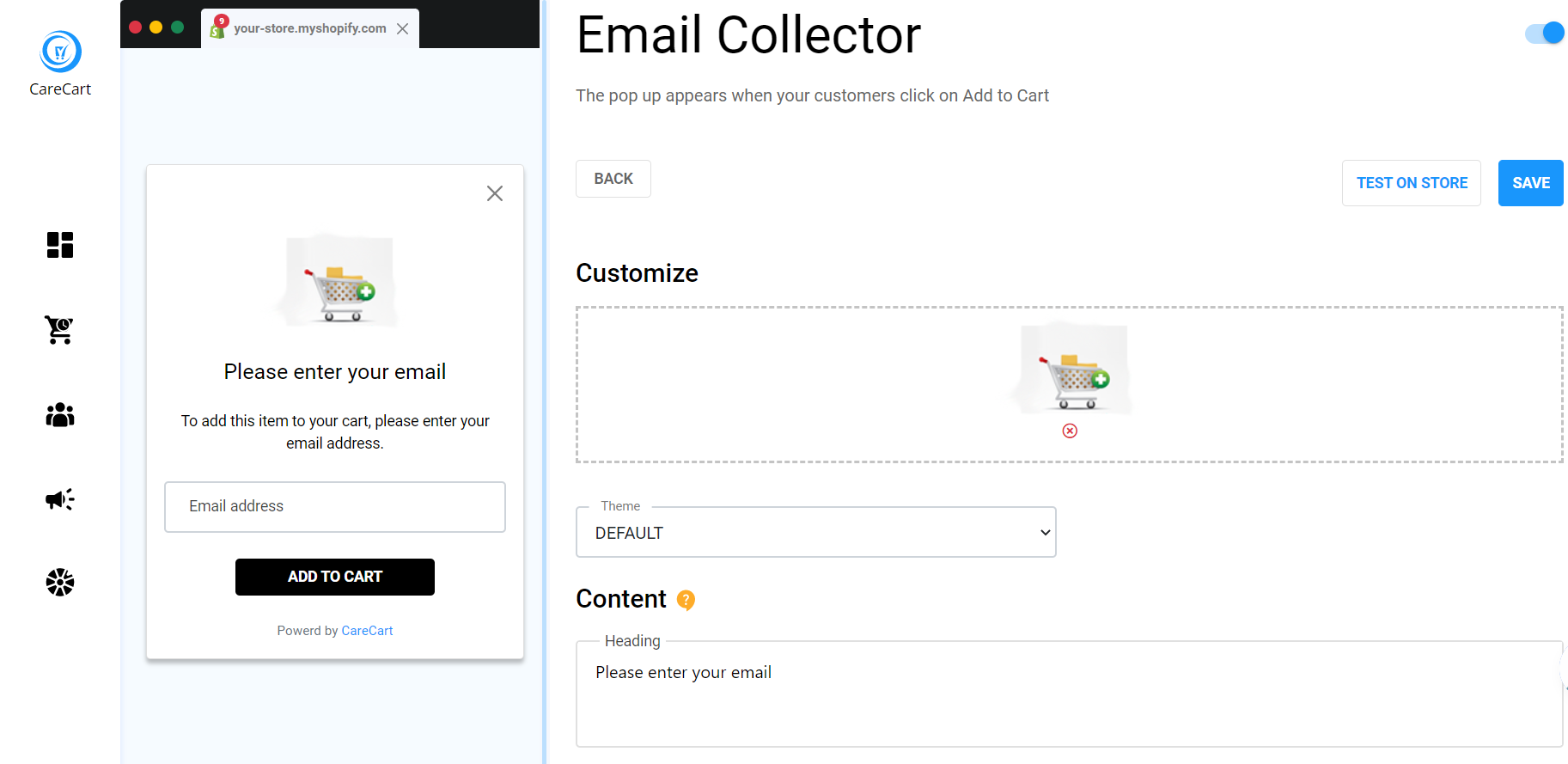1568x764 pixels.
Task: Open the megaphone campaigns icon in sidebar
Action: (x=60, y=499)
